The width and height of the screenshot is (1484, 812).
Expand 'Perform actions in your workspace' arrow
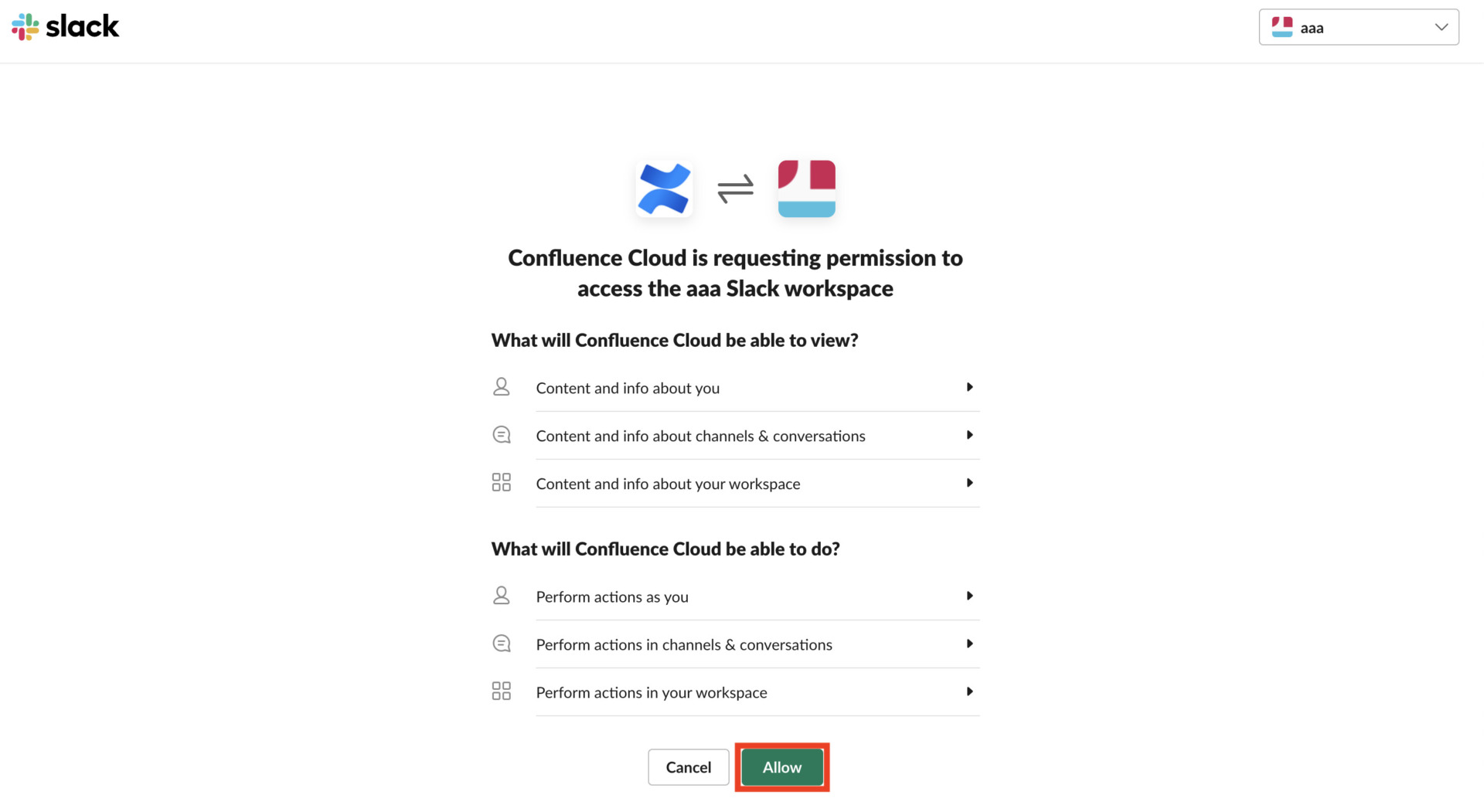pyautogui.click(x=969, y=691)
